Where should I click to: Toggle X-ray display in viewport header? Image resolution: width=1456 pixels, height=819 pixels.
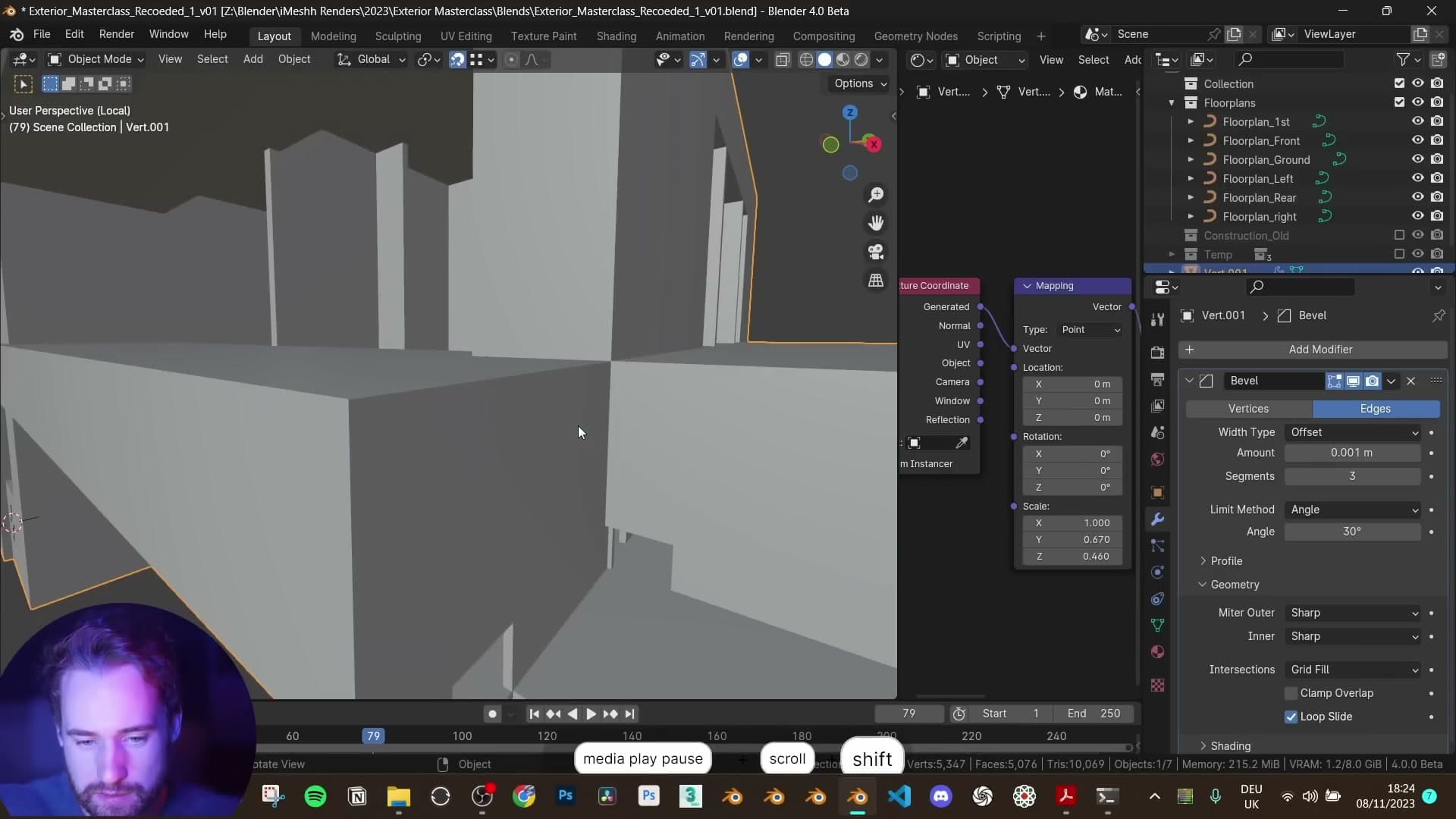(x=783, y=60)
